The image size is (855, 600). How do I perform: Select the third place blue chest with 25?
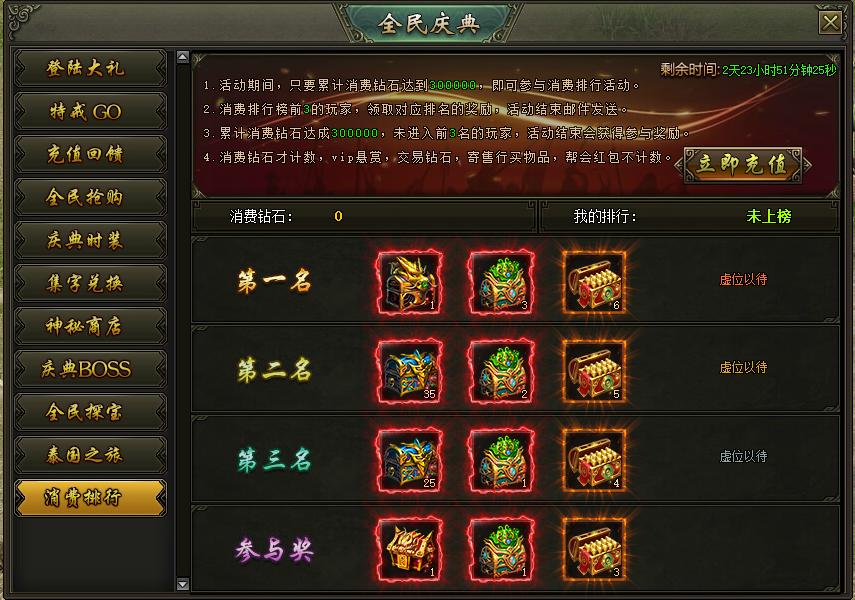click(x=410, y=460)
